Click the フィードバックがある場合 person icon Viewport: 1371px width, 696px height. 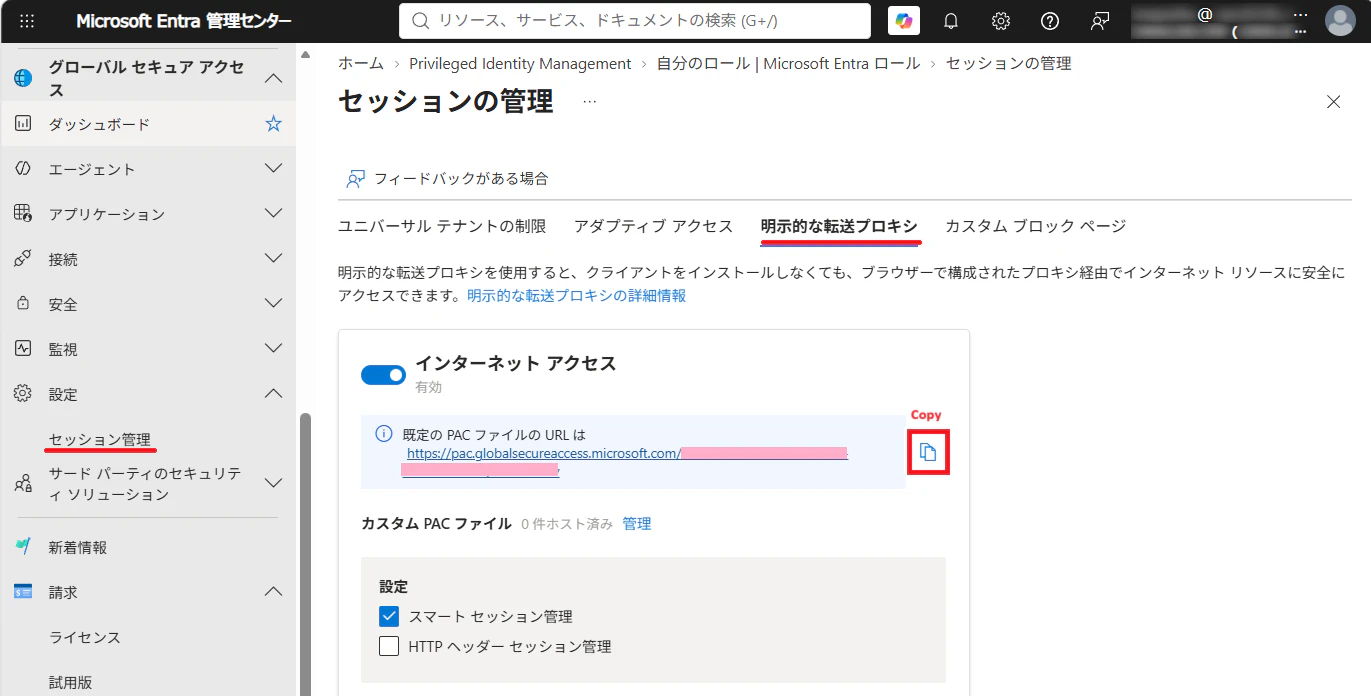[x=355, y=179]
